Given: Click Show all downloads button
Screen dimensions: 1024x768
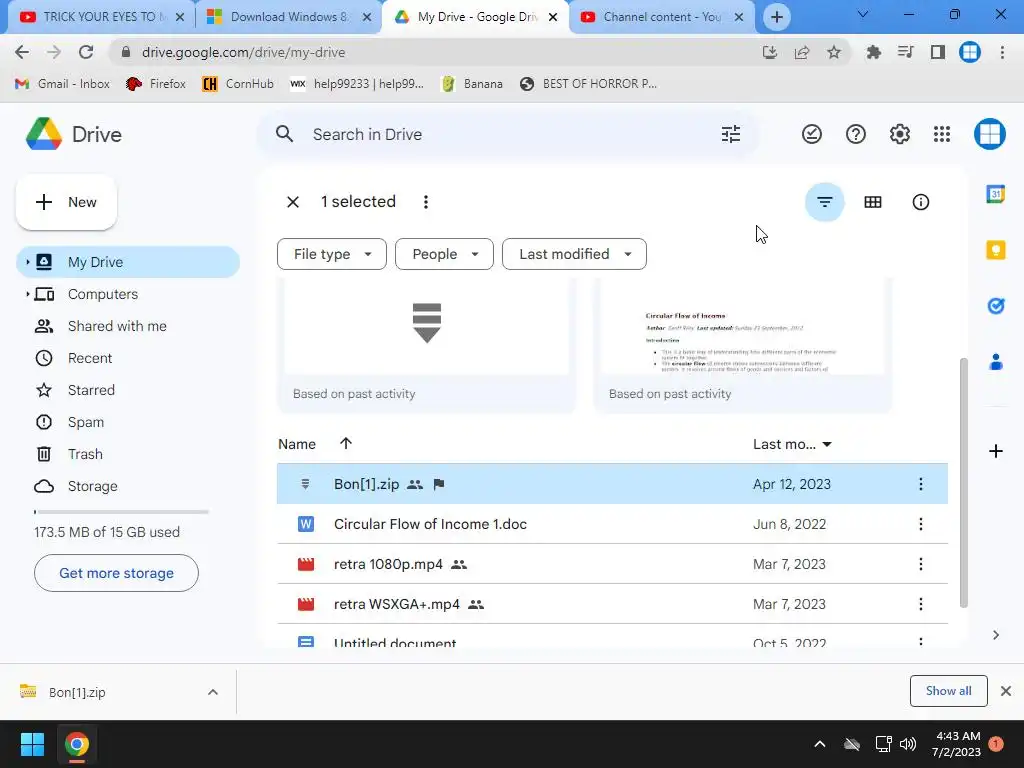Looking at the screenshot, I should click(x=948, y=691).
